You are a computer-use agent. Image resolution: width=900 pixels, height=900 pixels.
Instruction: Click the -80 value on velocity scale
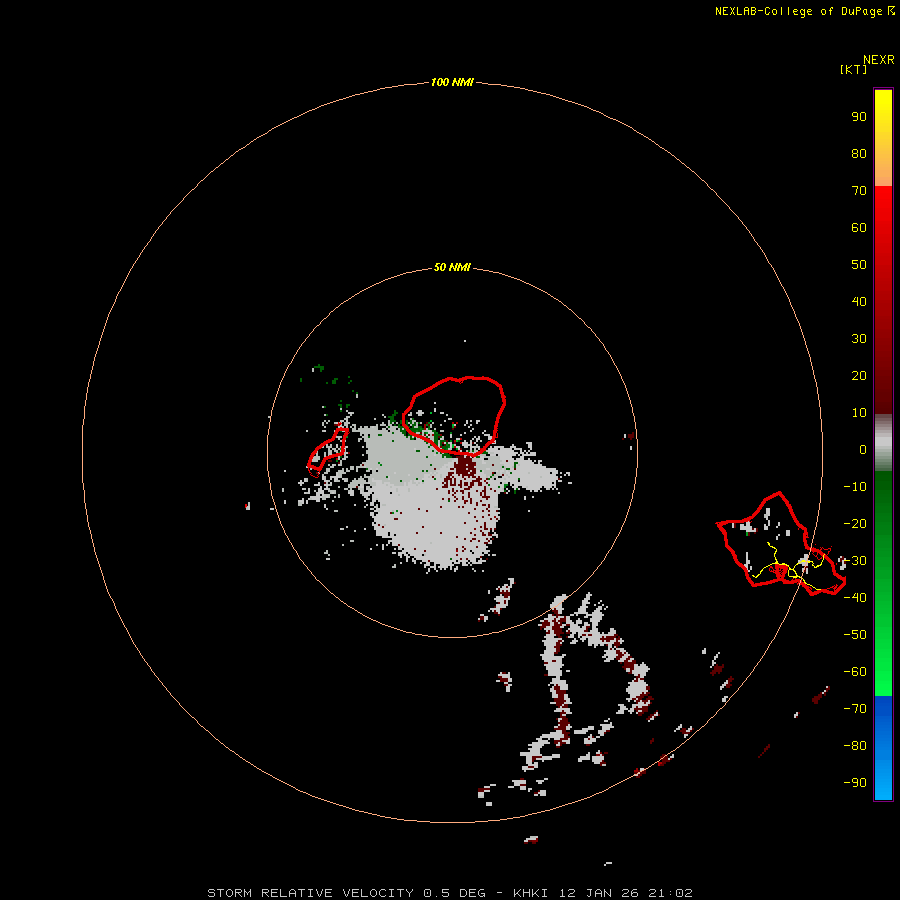855,746
